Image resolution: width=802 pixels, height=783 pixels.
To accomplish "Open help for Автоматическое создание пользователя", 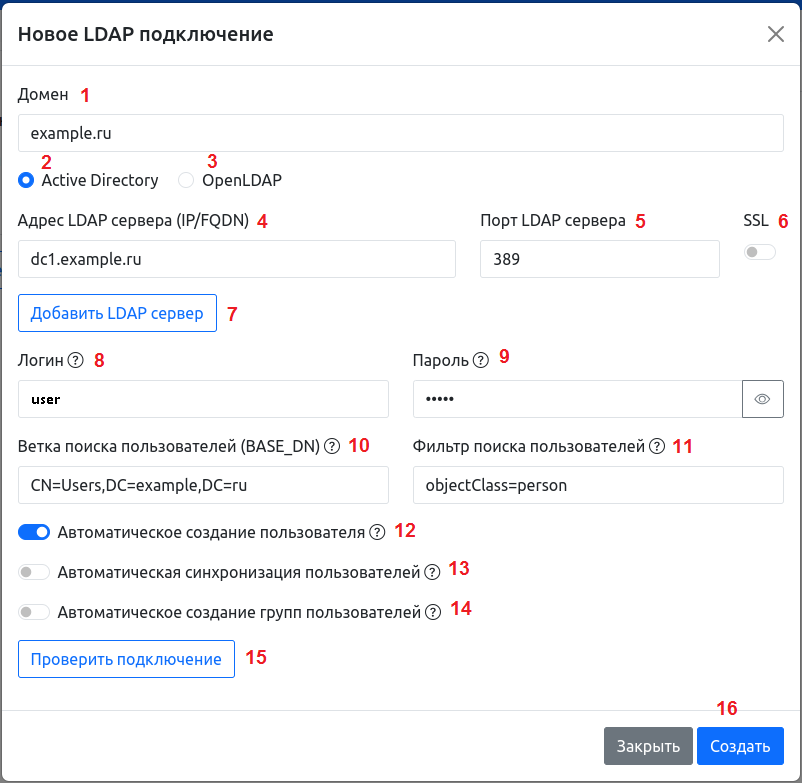I will pos(377,532).
